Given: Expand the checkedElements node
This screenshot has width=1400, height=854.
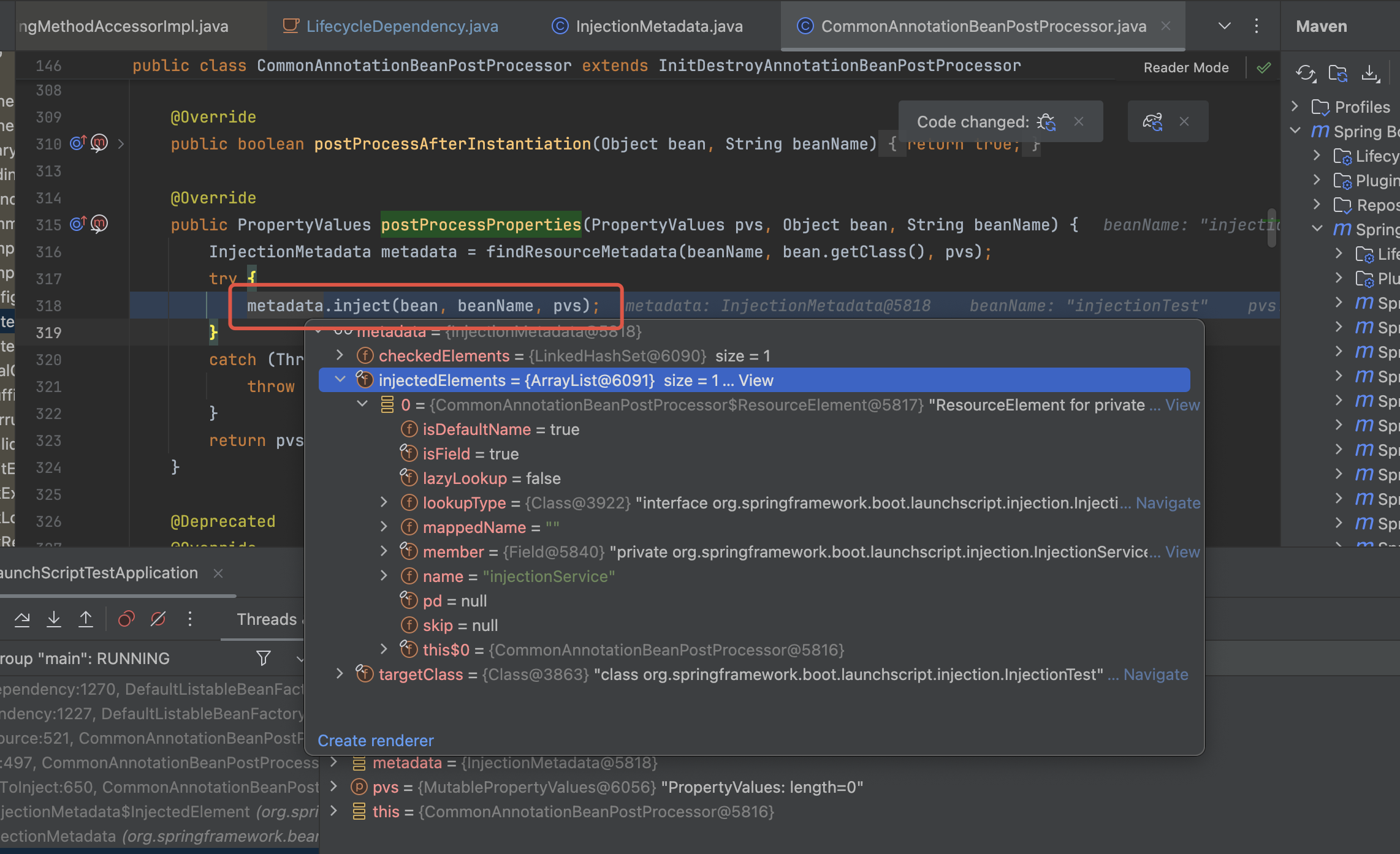Looking at the screenshot, I should tap(340, 355).
